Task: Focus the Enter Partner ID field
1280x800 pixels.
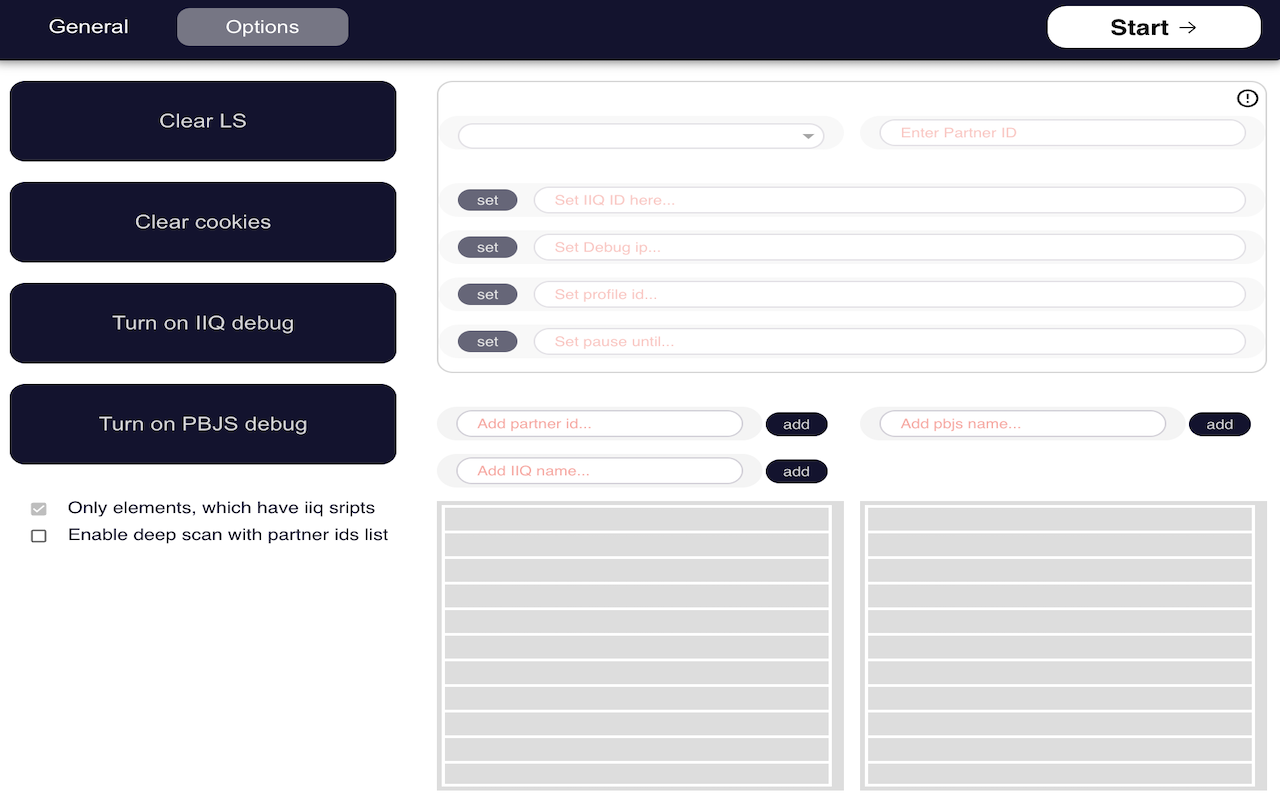Action: tap(1063, 133)
